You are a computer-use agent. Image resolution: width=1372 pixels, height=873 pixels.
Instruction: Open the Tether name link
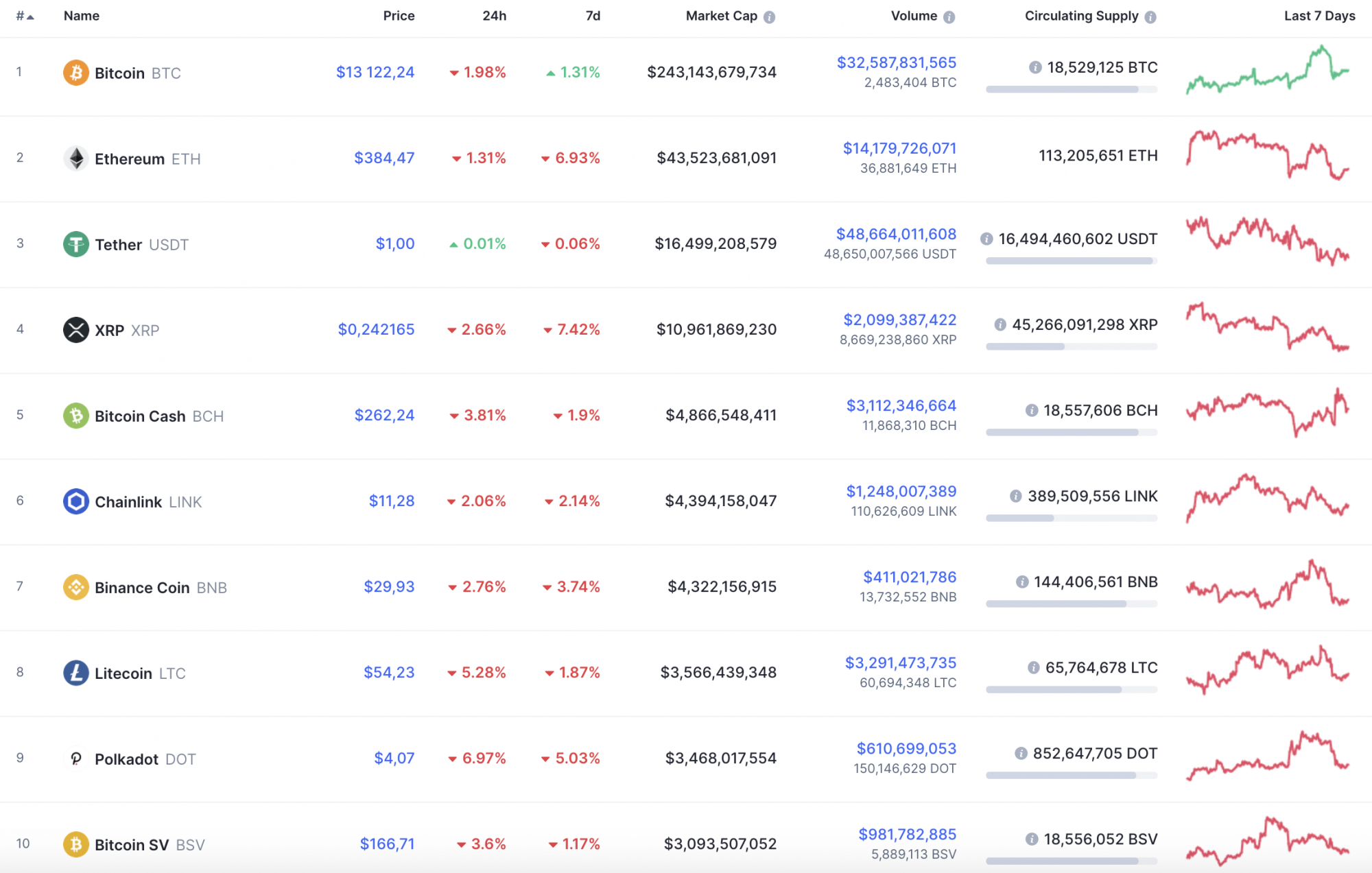119,245
